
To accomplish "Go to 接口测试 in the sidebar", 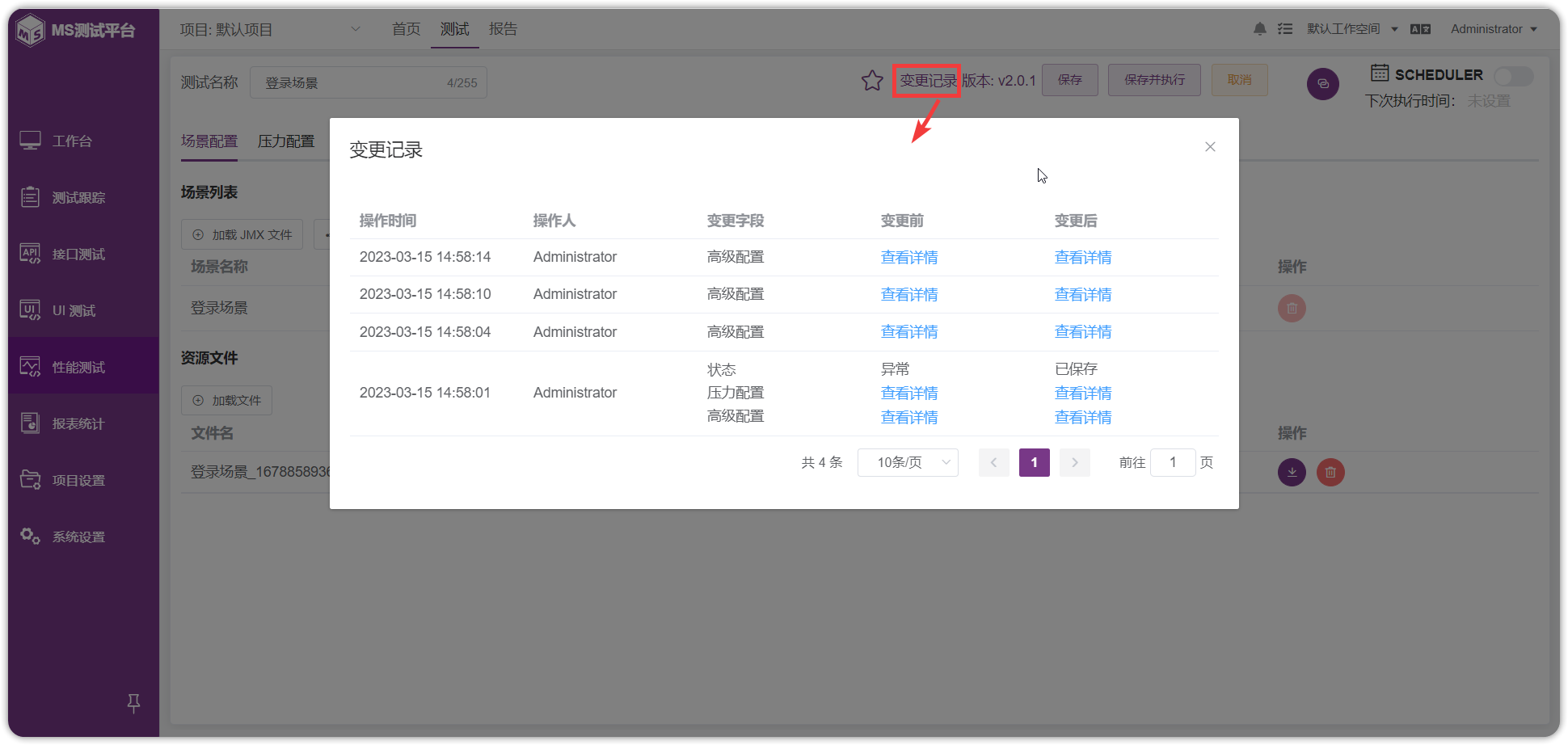I will [84, 254].
